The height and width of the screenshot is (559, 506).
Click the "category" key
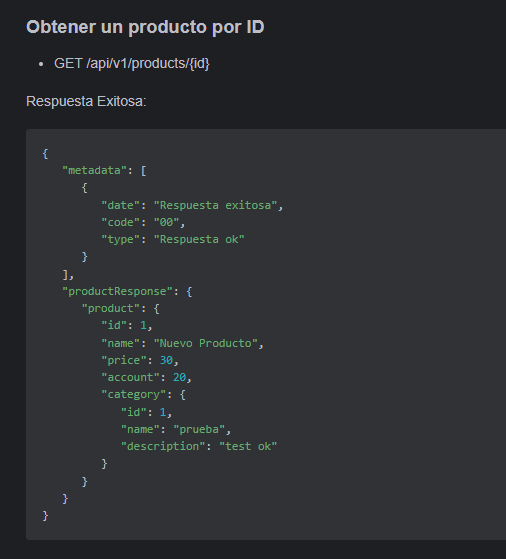(x=134, y=395)
